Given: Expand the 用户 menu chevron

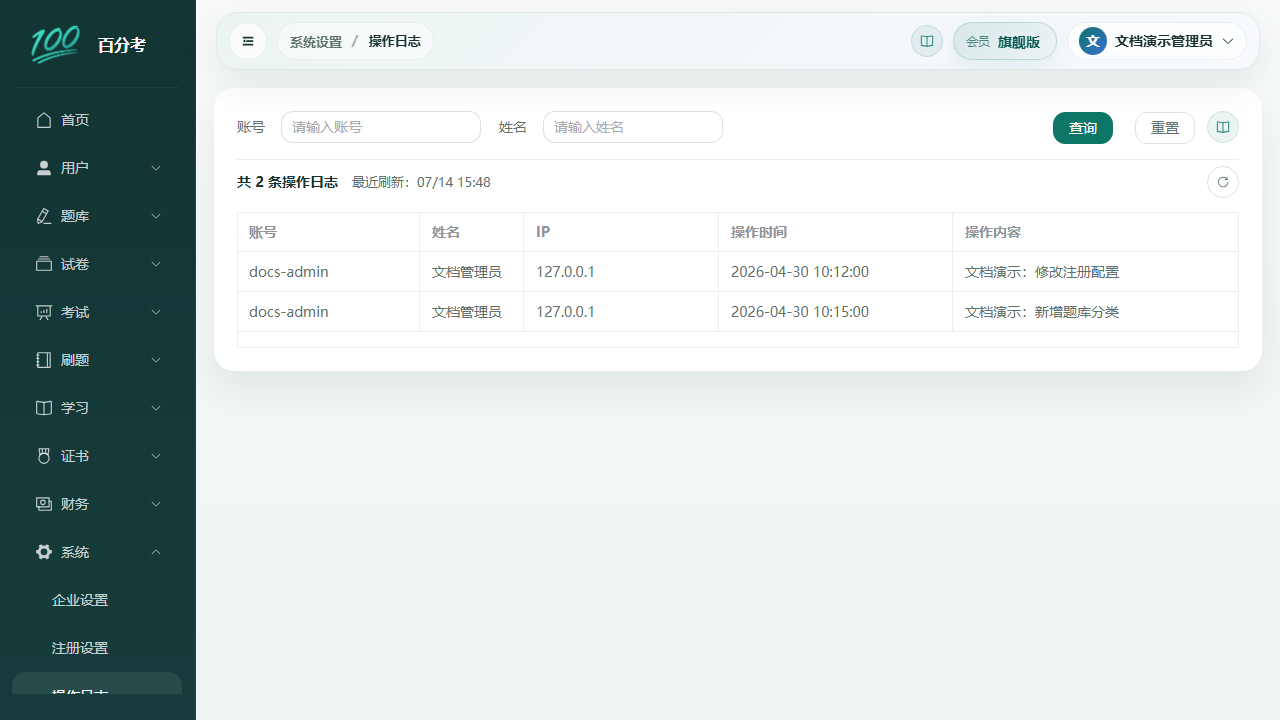Looking at the screenshot, I should coord(156,168).
